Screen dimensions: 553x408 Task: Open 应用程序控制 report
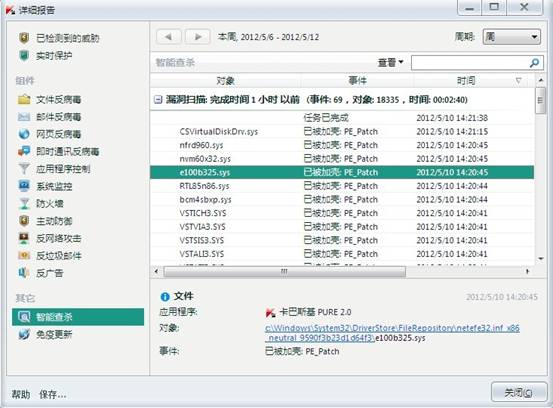point(63,169)
